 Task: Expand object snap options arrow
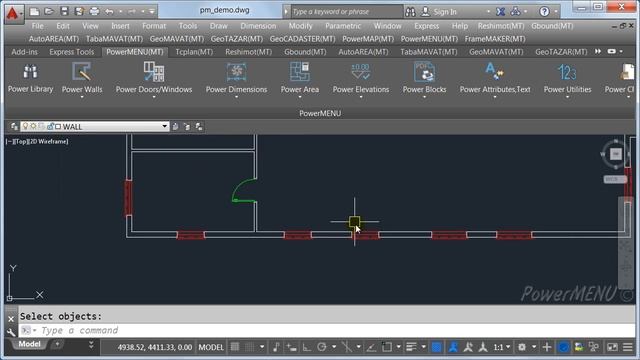(398, 347)
